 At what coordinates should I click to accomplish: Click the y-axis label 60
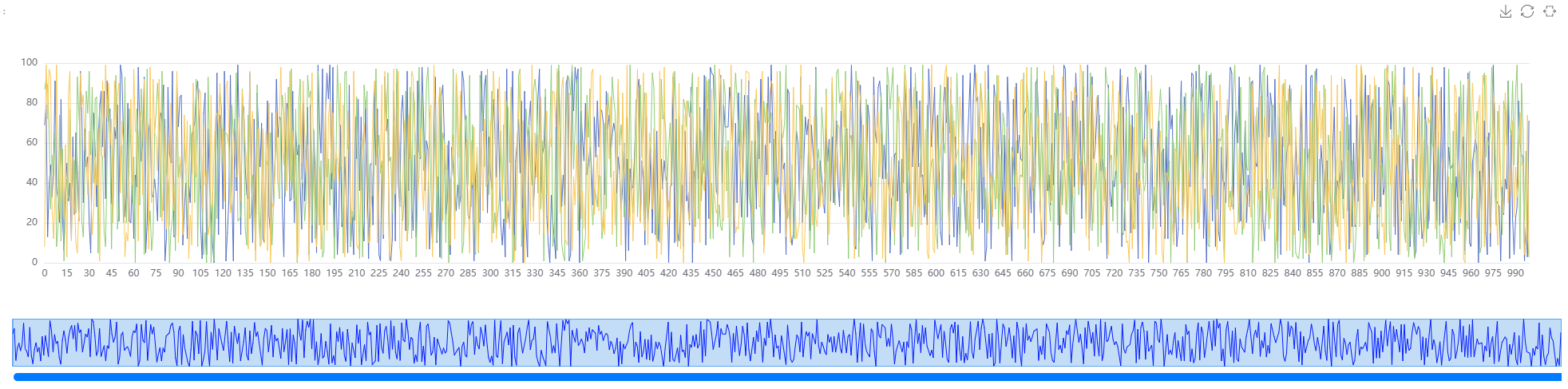tap(32, 142)
